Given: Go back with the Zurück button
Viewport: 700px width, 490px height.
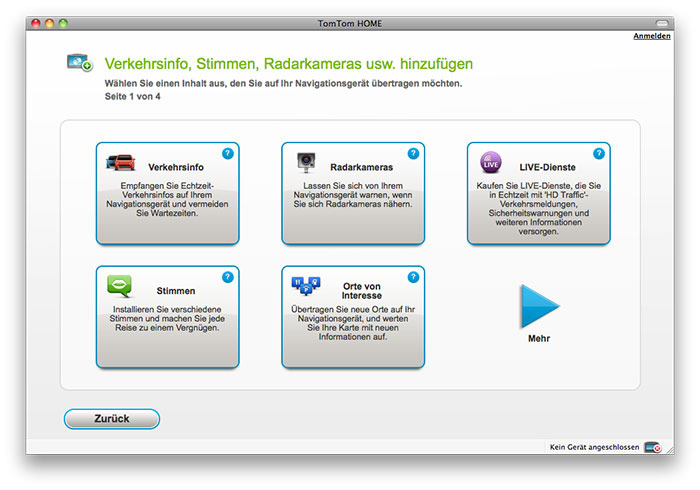Looking at the screenshot, I should pyautogui.click(x=112, y=419).
